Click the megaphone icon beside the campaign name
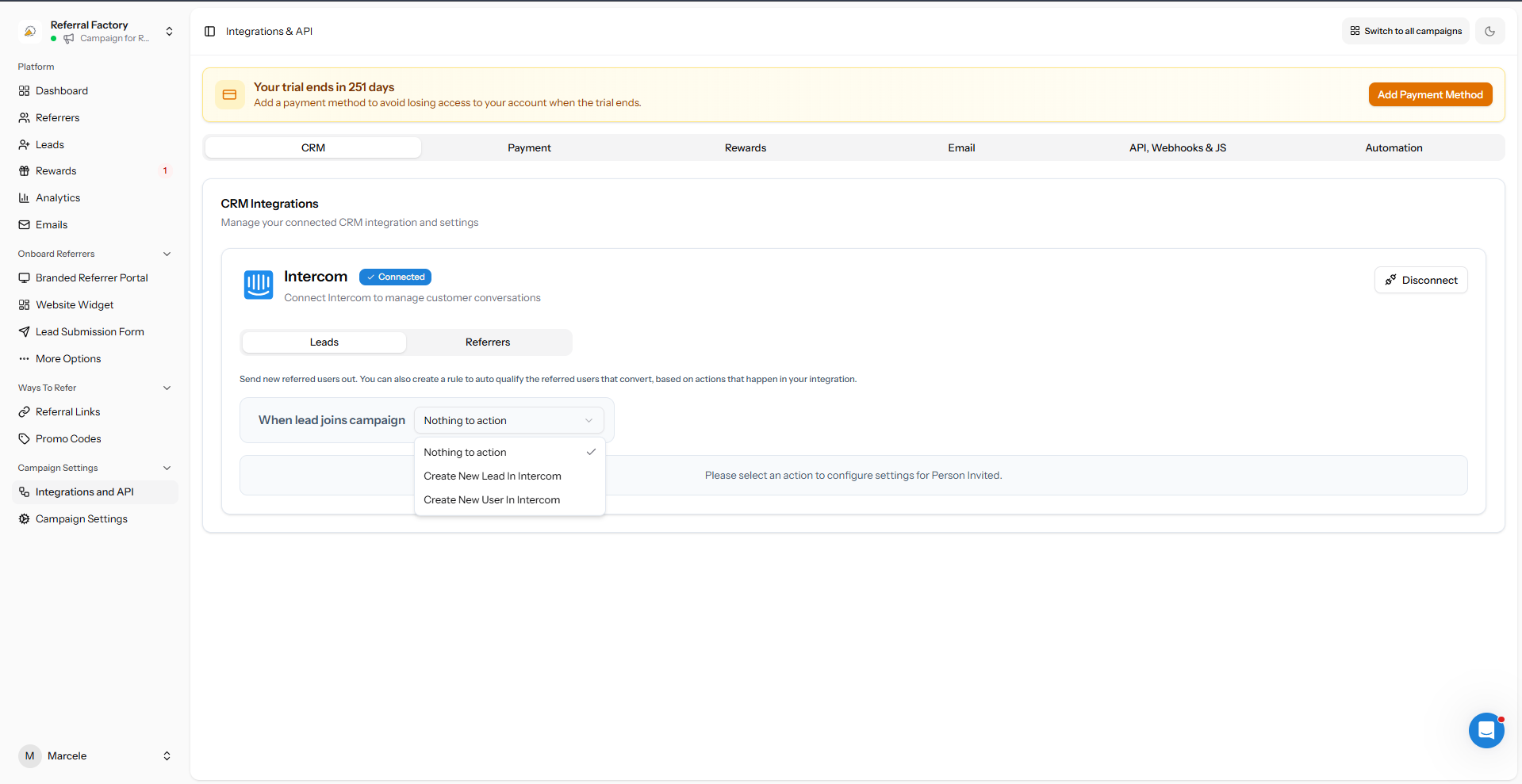 point(69,39)
